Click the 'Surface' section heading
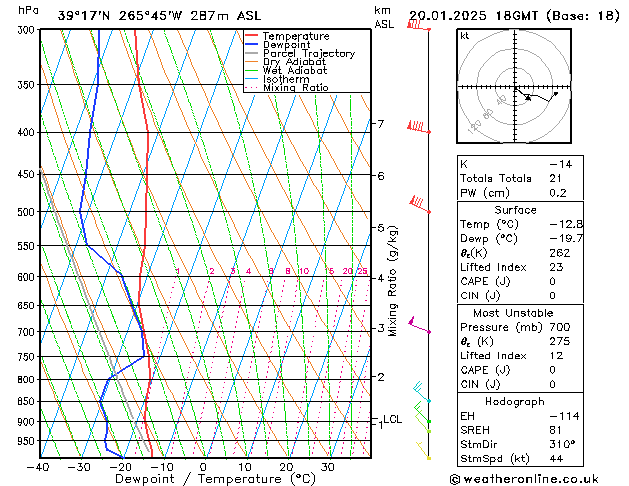The width and height of the screenshot is (629, 486). pyautogui.click(x=515, y=210)
